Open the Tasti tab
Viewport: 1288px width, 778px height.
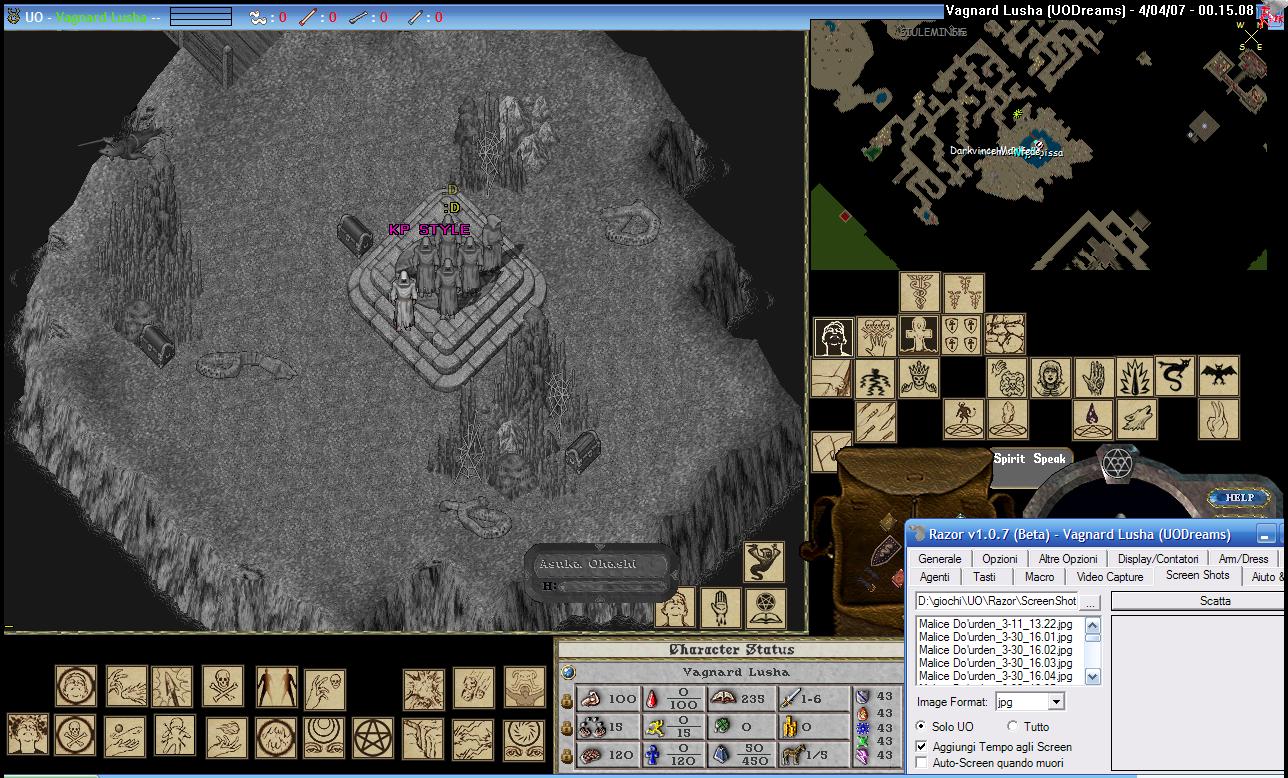coord(985,576)
